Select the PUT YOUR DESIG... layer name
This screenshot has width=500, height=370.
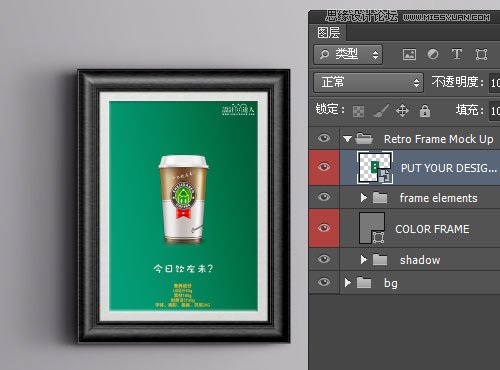[x=449, y=168]
